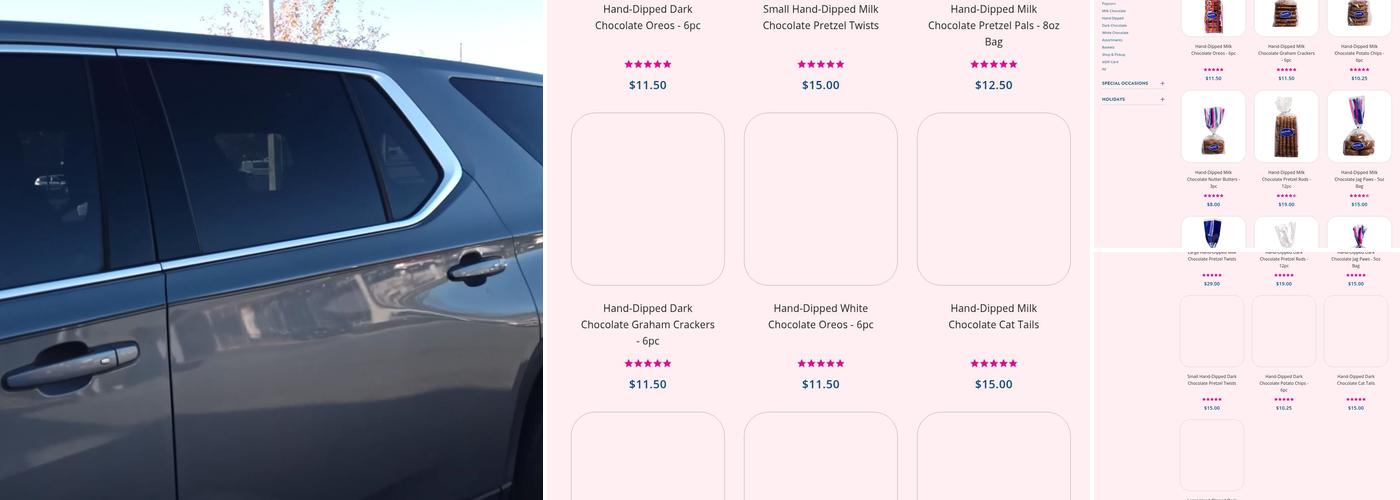Click star rating under Milk Chocolate Cat Tails
The height and width of the screenshot is (500, 1400).
[993, 363]
